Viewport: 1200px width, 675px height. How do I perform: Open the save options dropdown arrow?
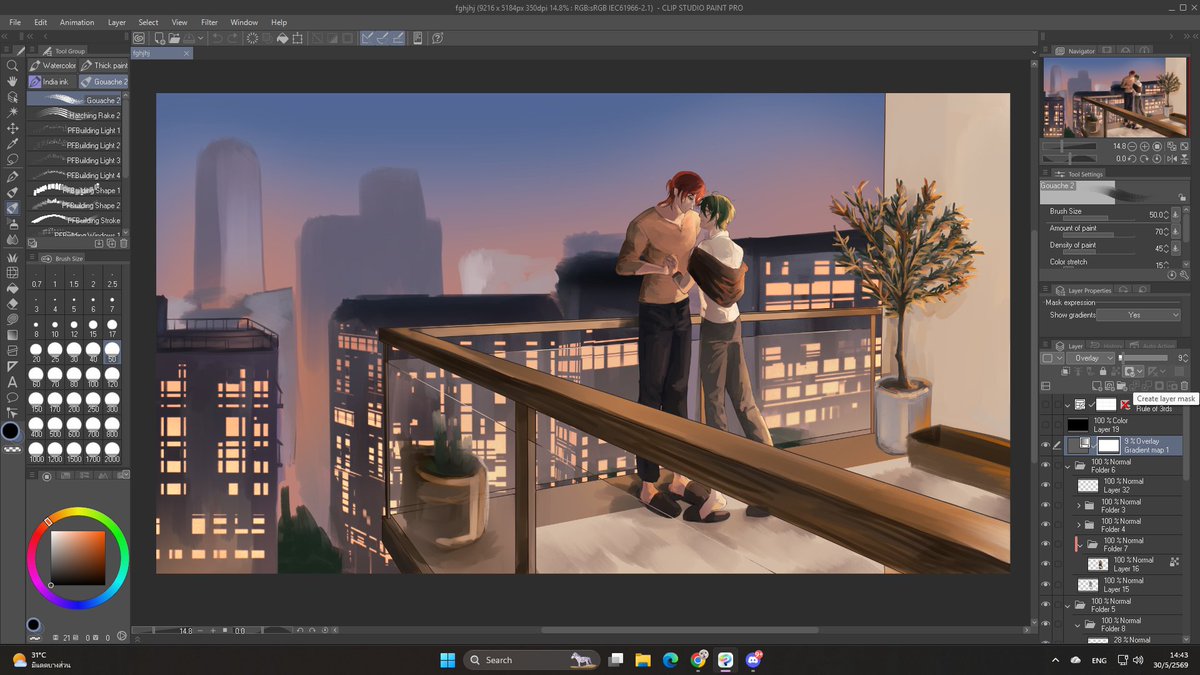[x=201, y=38]
